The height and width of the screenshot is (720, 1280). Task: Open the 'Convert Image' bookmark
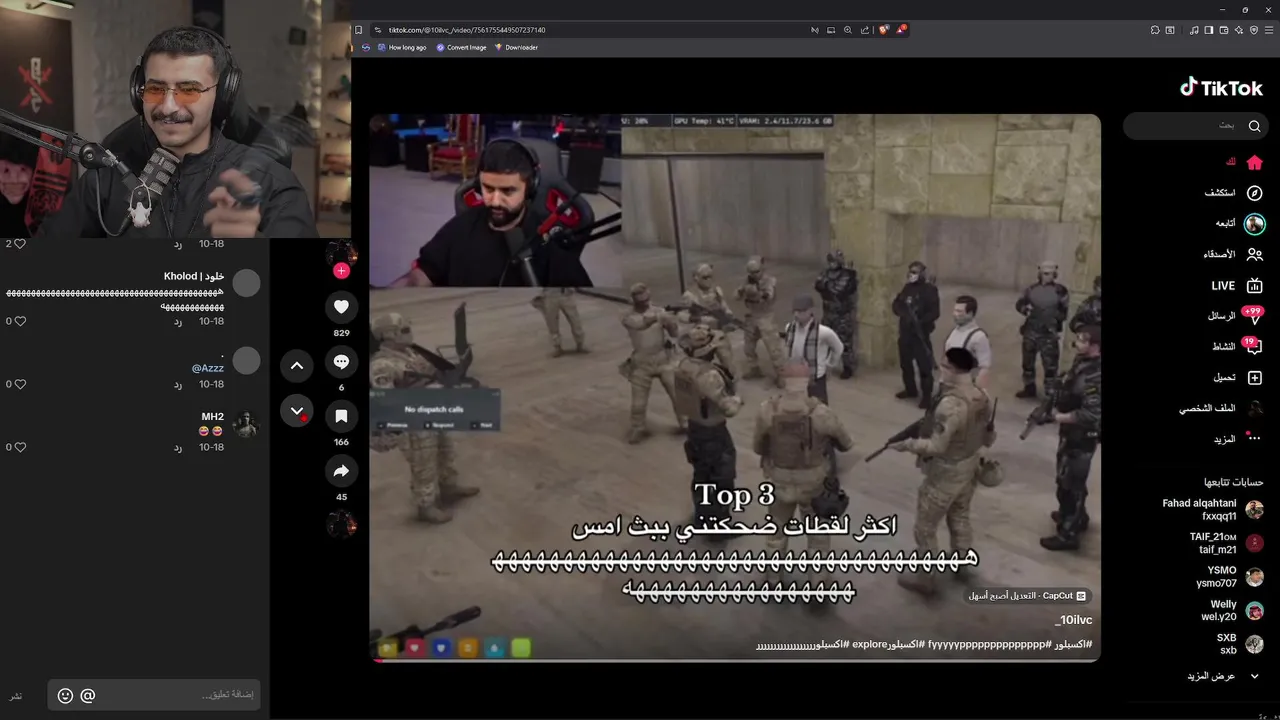point(461,47)
